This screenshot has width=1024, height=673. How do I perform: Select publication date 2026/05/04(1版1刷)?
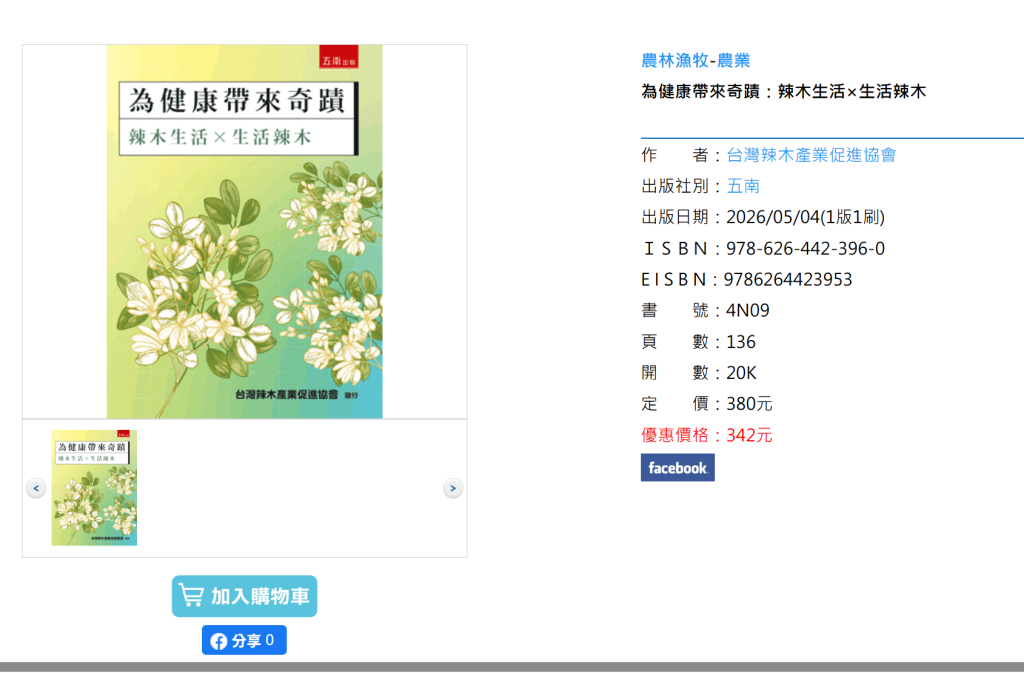pyautogui.click(x=805, y=217)
